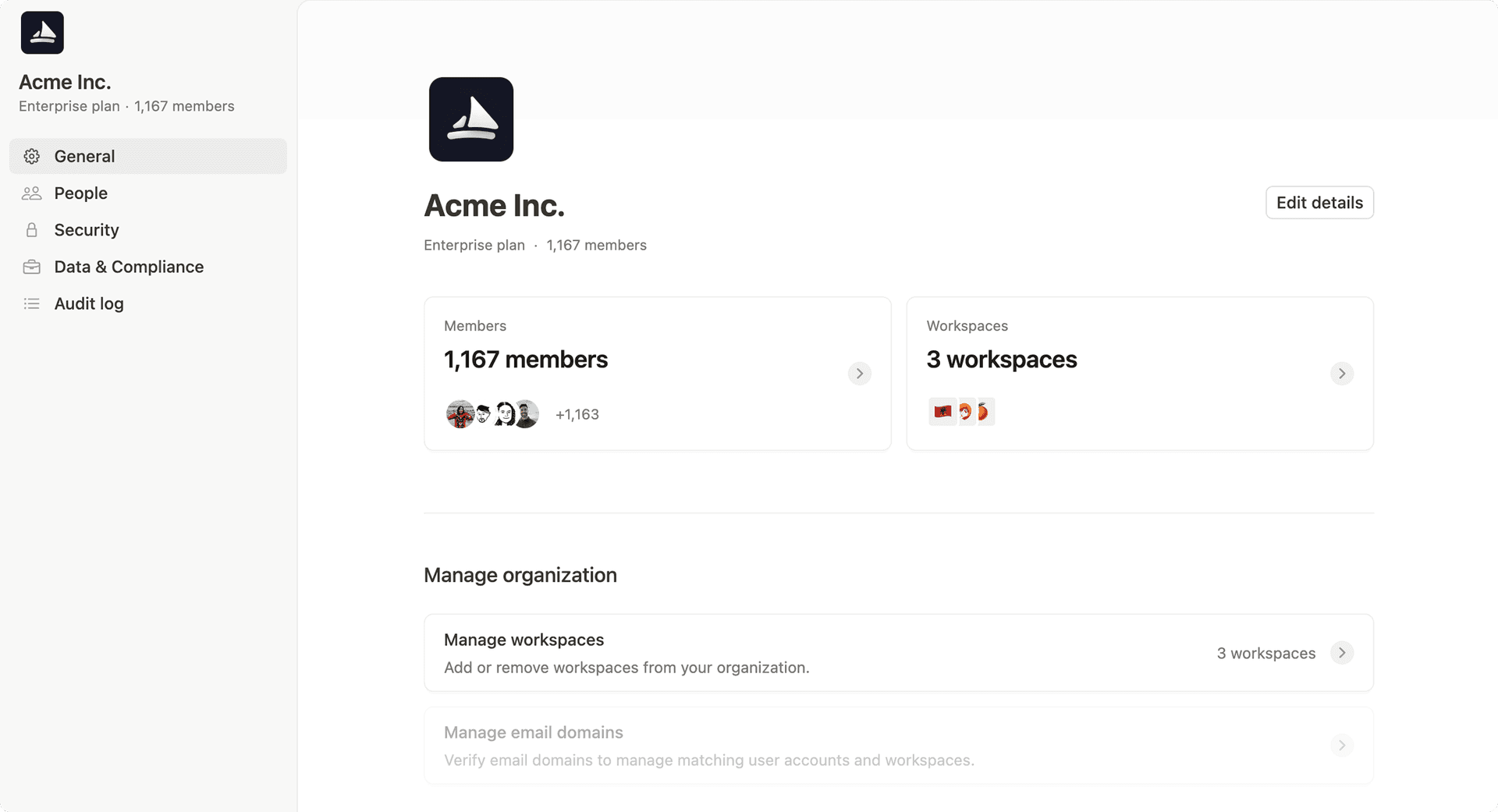This screenshot has height=812, width=1498.
Task: Select the Manage email domains row
Action: [x=780, y=746]
